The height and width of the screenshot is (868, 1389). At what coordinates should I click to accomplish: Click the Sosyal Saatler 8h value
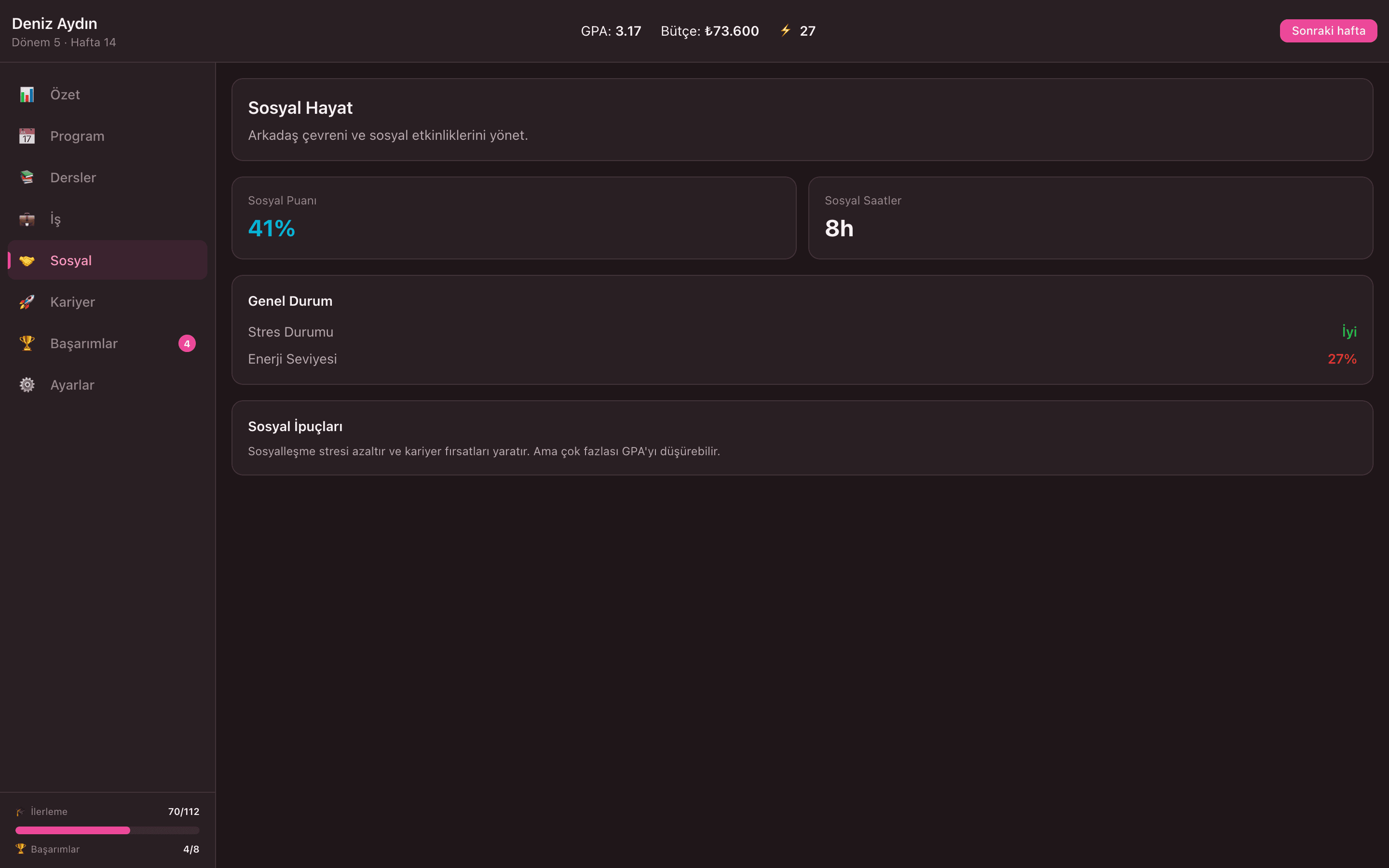[839, 229]
